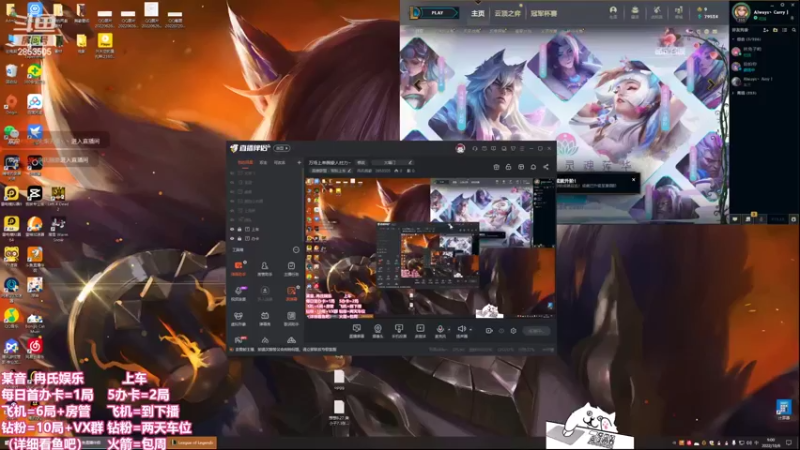Open the avatar-circle tool in the toolbox second row

pyautogui.click(x=264, y=293)
